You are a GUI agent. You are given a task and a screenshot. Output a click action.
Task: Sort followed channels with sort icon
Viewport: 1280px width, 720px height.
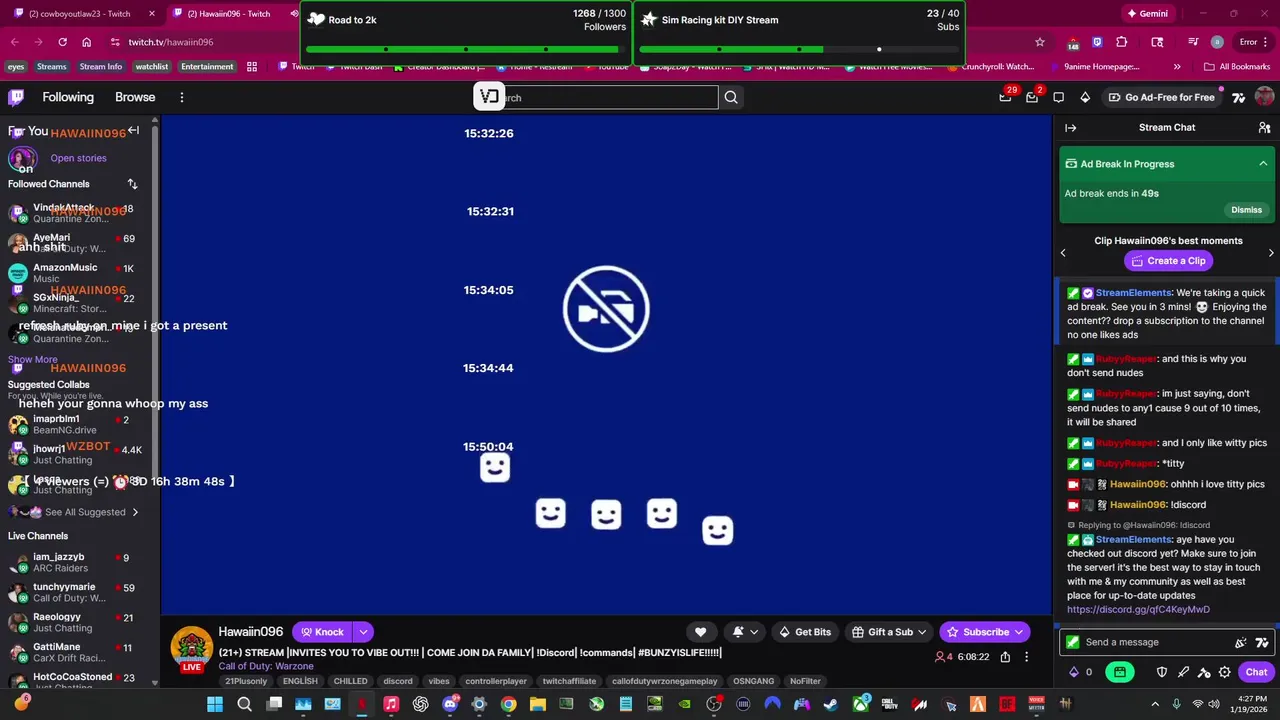[x=132, y=184]
